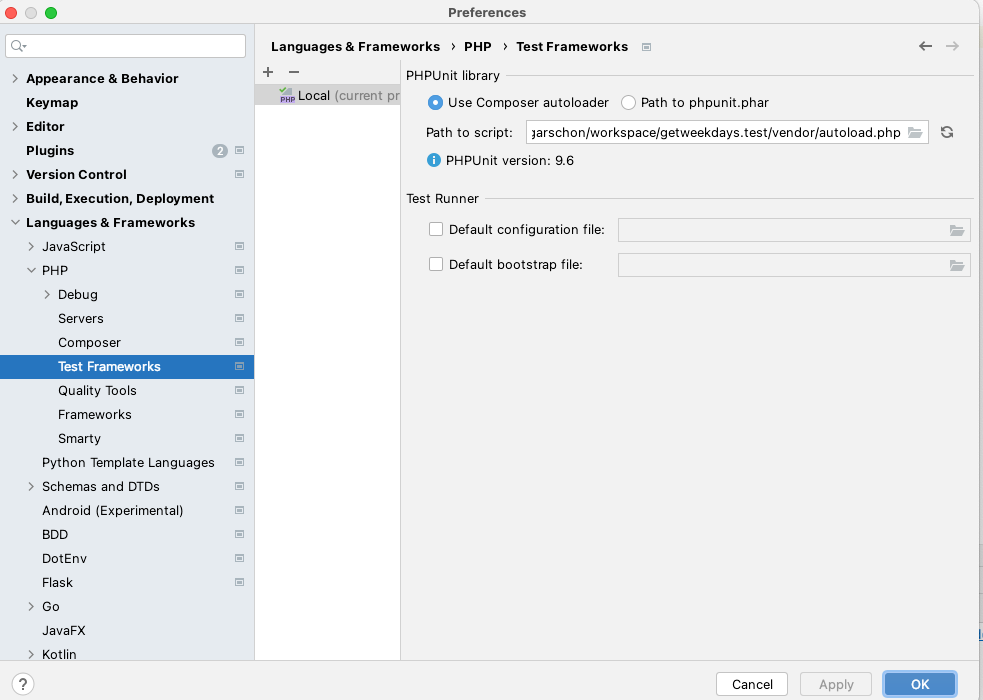Click project-level icon next to Test Frameworks breadcrumb
Viewport: 983px width, 700px height.
[646, 47]
